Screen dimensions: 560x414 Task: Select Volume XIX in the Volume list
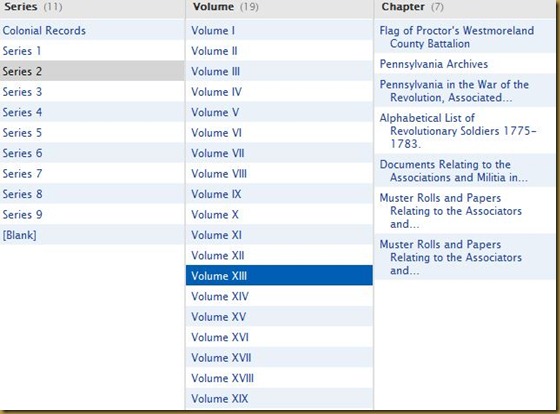point(279,398)
